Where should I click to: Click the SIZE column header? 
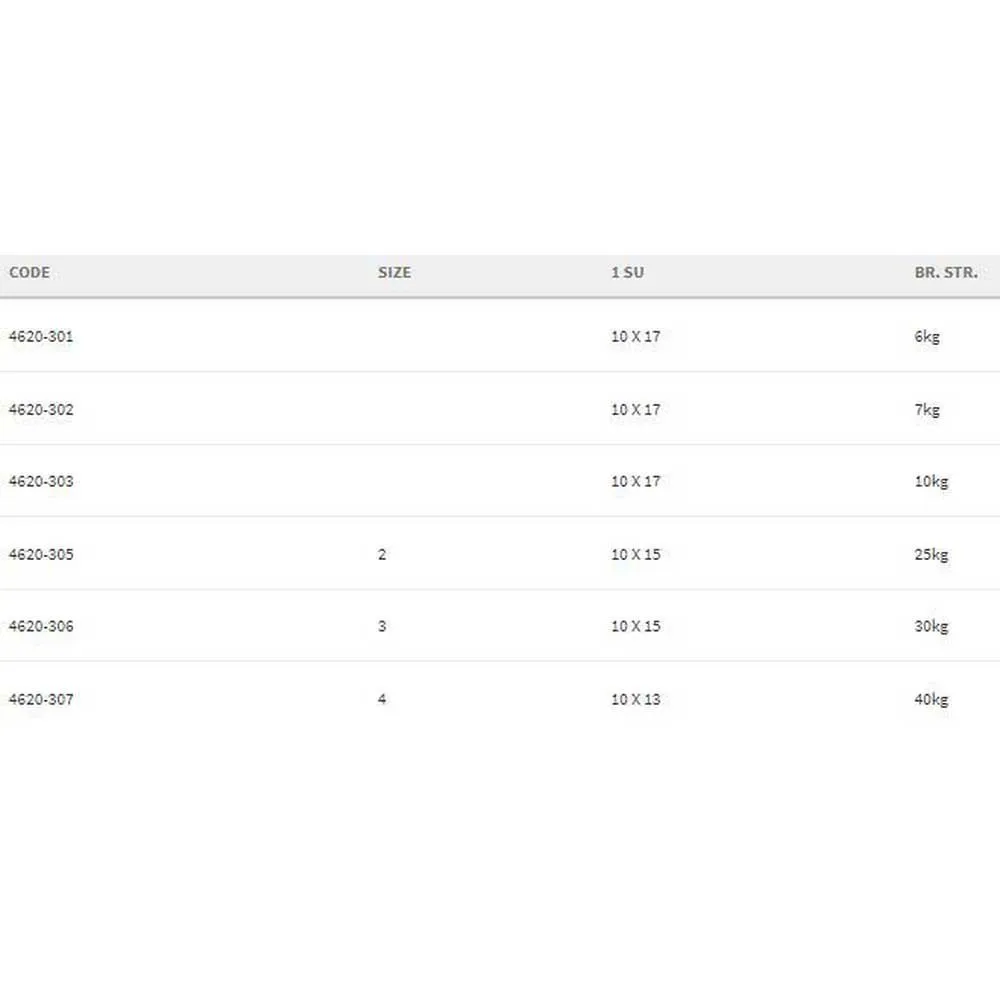click(394, 272)
